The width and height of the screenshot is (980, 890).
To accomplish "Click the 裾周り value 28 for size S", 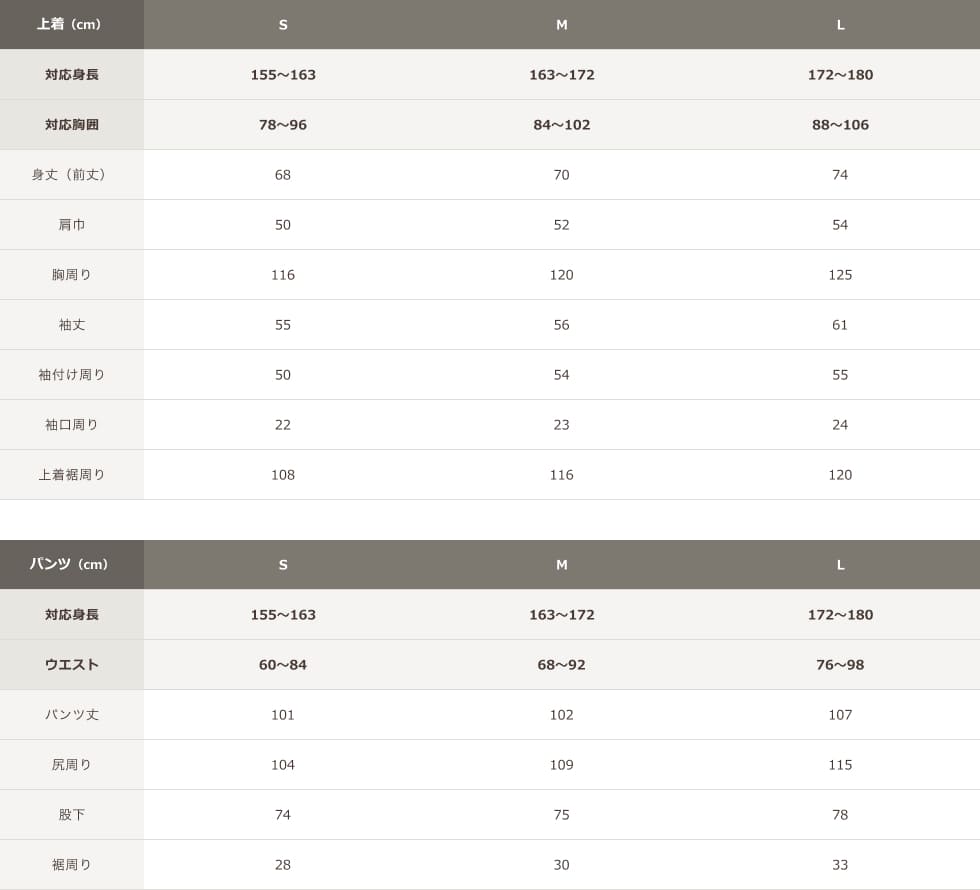I will (283, 865).
